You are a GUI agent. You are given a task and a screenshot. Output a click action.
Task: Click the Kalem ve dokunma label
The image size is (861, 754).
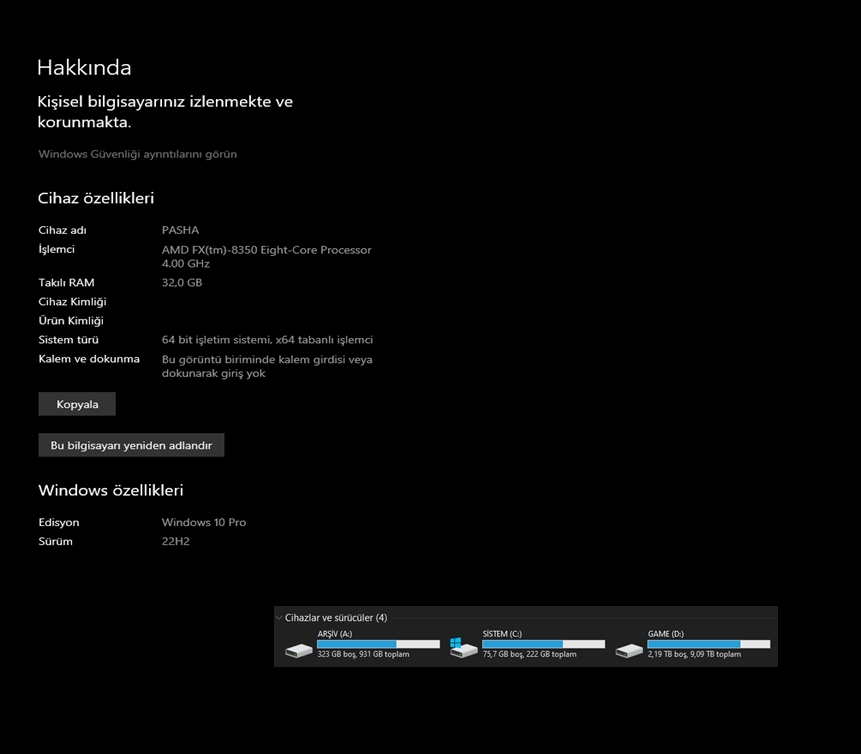coord(89,359)
